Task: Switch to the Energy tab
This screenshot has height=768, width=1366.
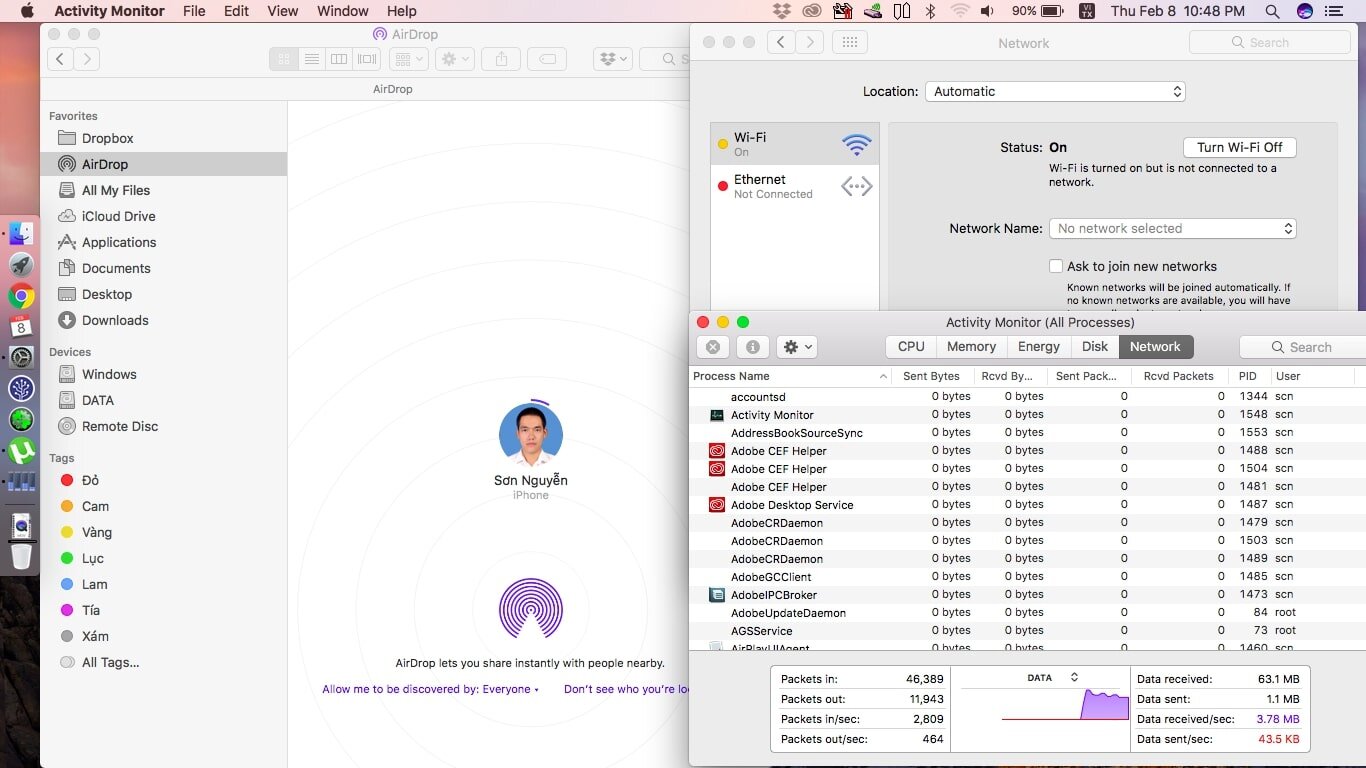Action: coord(1039,346)
